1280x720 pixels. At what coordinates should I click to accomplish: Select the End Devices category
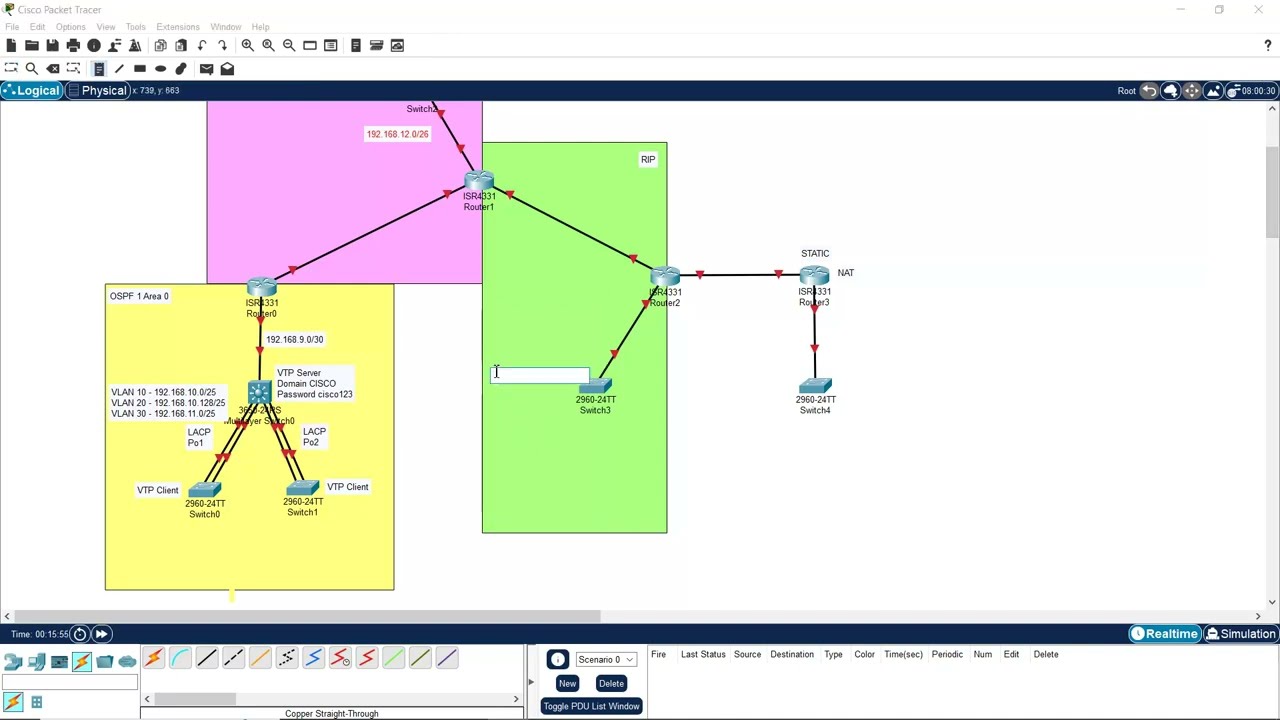pos(36,661)
